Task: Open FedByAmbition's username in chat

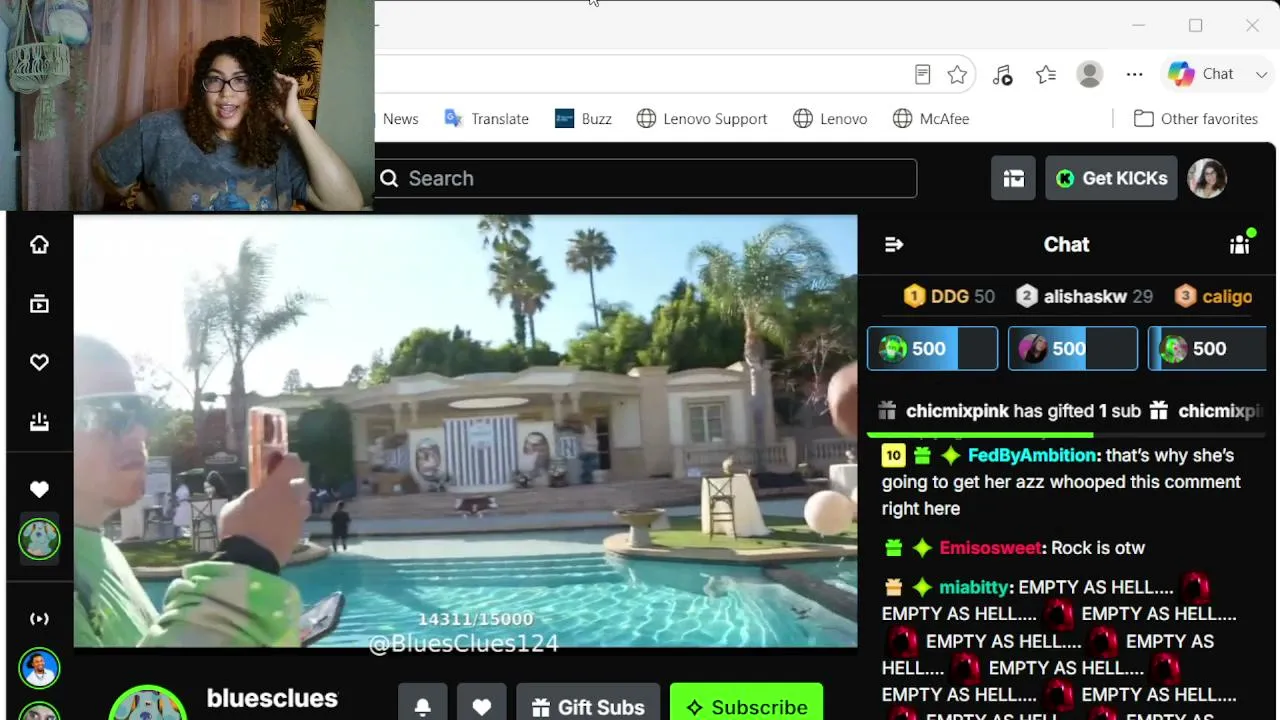Action: [x=1032, y=455]
